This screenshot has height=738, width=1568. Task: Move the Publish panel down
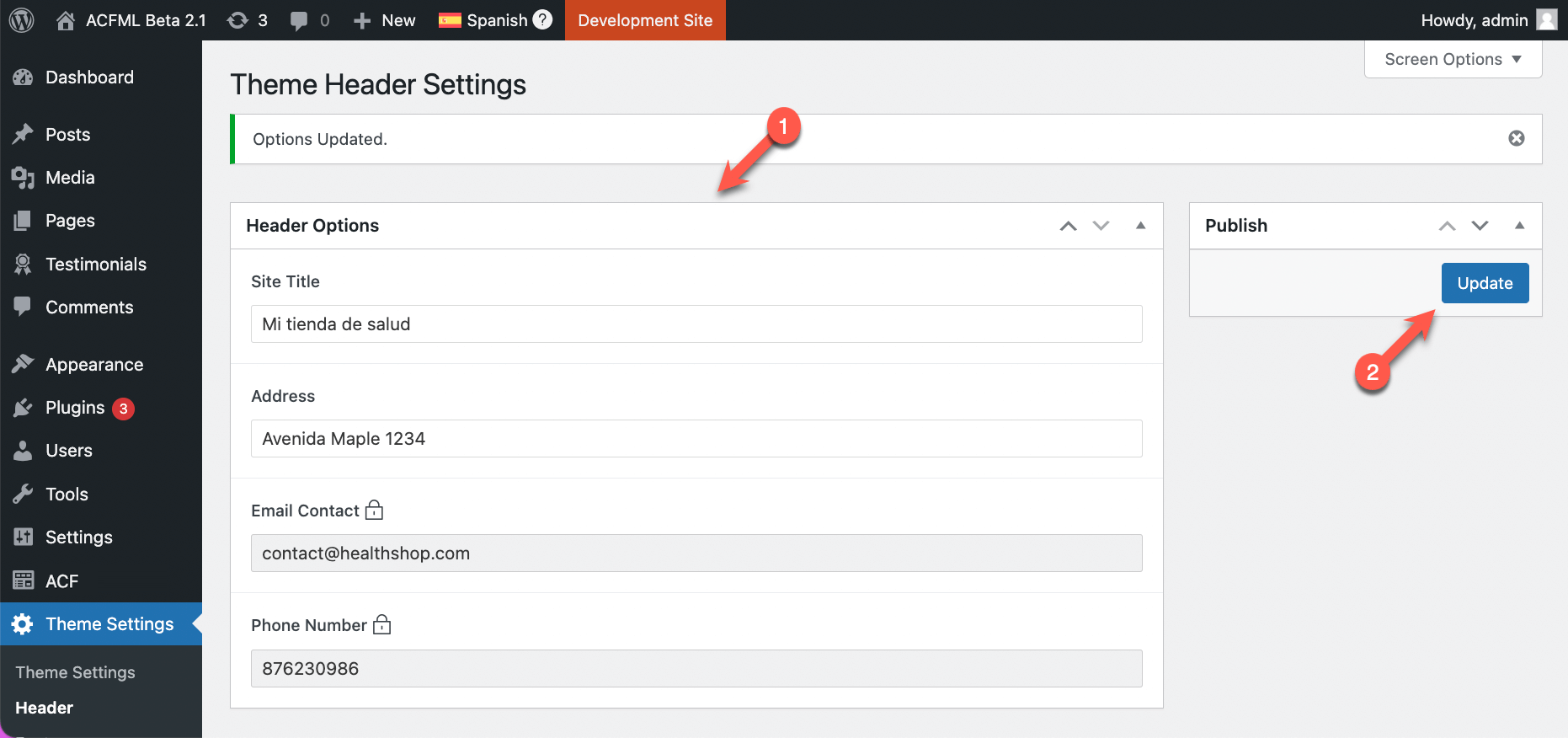[1480, 225]
